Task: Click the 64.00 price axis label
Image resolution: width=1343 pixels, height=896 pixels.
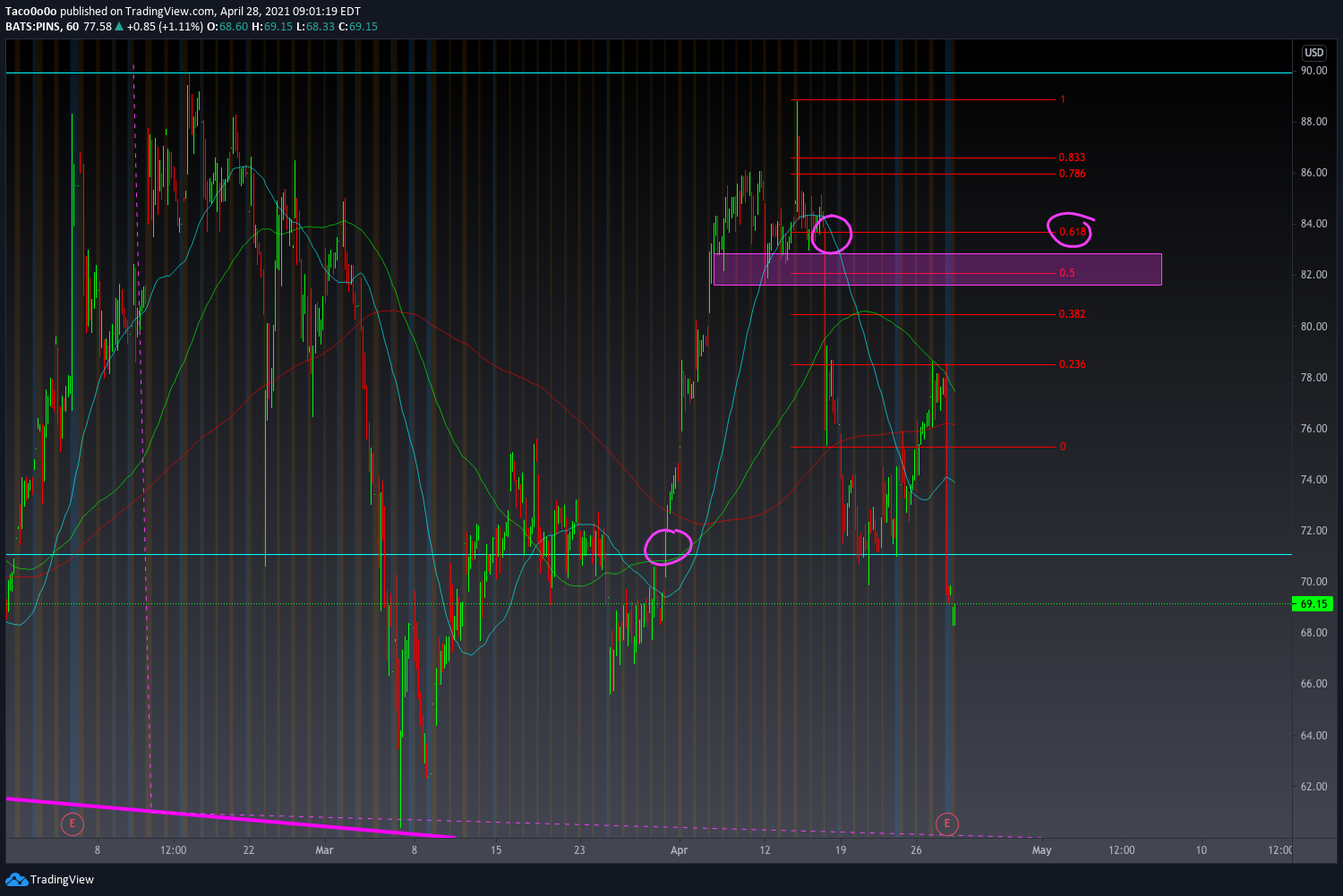Action: coord(1313,736)
